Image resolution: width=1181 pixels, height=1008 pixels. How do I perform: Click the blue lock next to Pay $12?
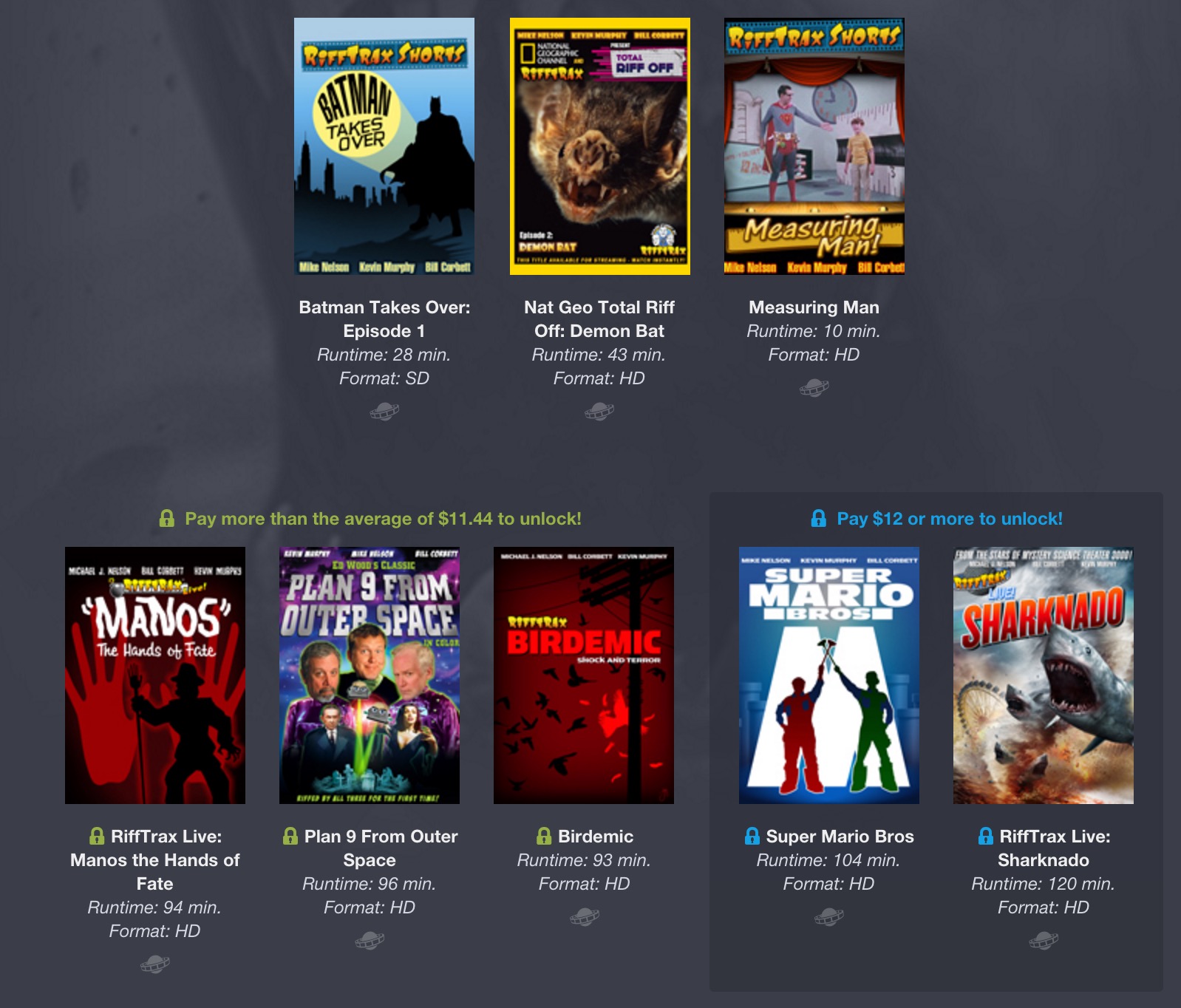(818, 518)
